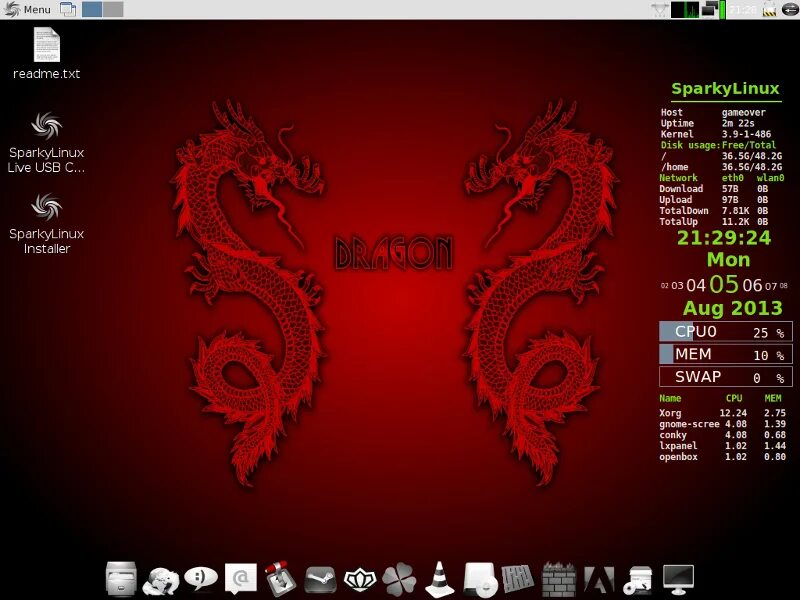Click the green battery level indicator
The width and height of the screenshot is (800, 600).
[x=722, y=10]
